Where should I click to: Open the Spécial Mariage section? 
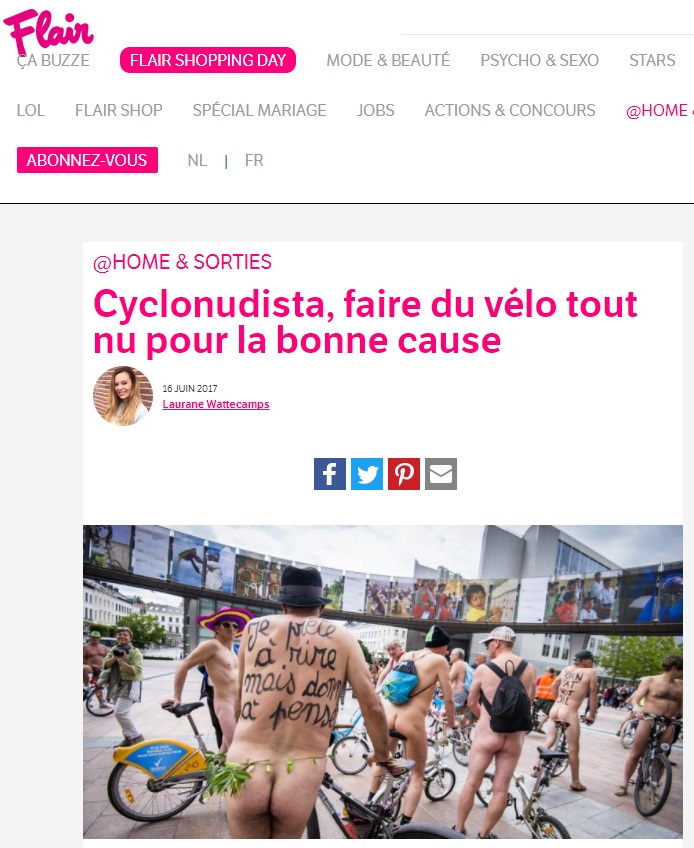coord(259,110)
